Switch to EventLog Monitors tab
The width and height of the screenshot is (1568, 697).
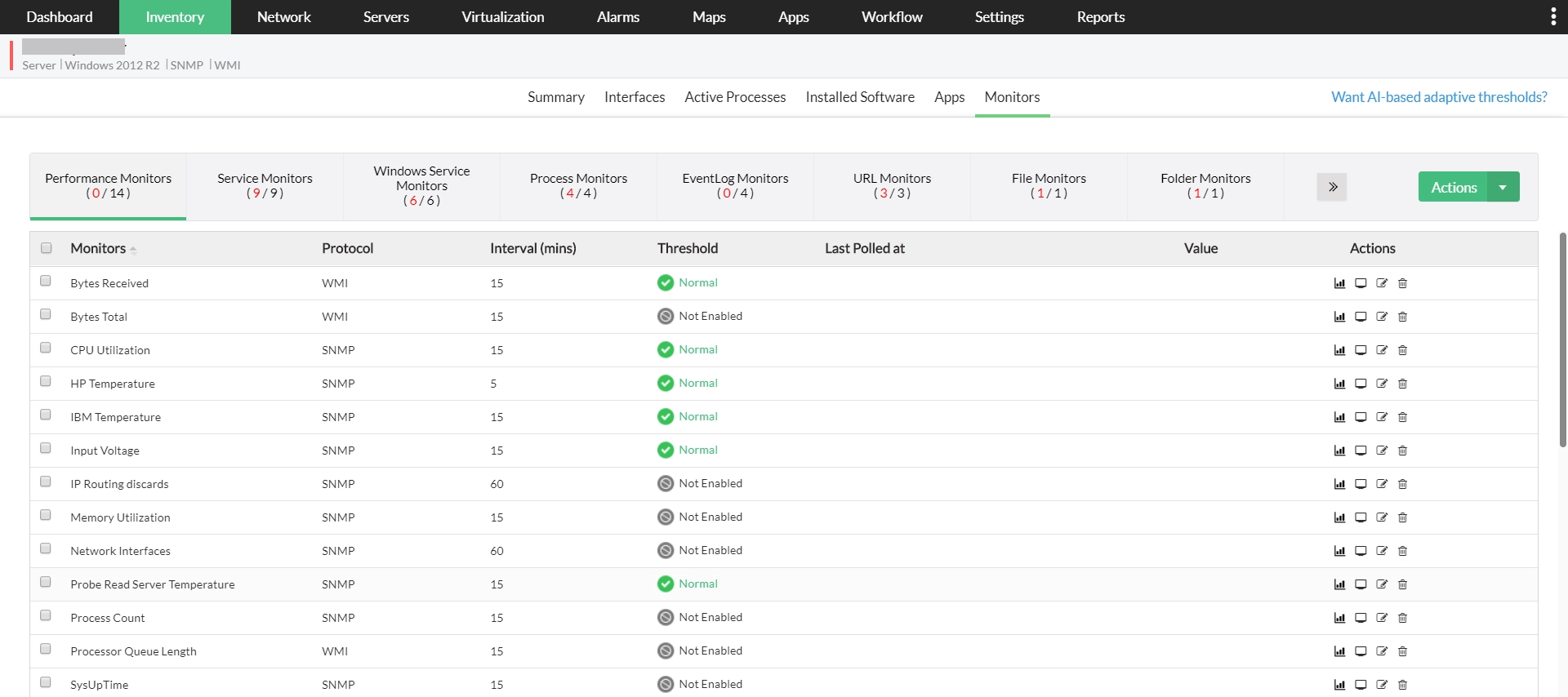coord(735,186)
